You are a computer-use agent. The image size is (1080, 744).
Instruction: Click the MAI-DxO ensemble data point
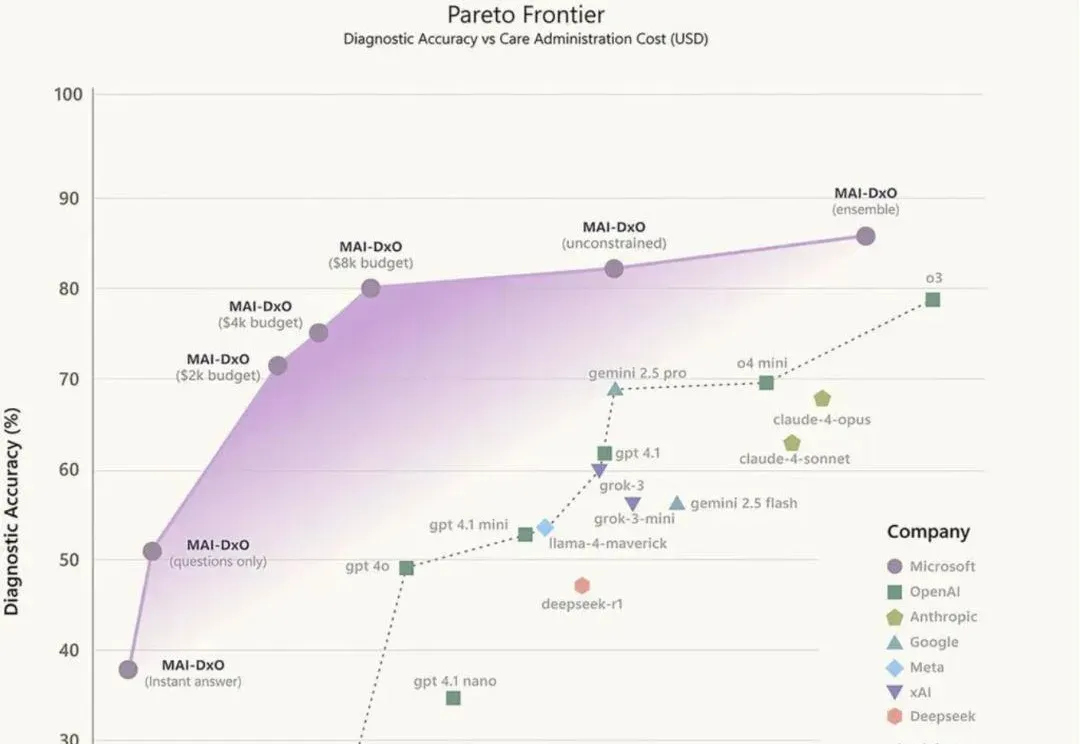pos(865,236)
